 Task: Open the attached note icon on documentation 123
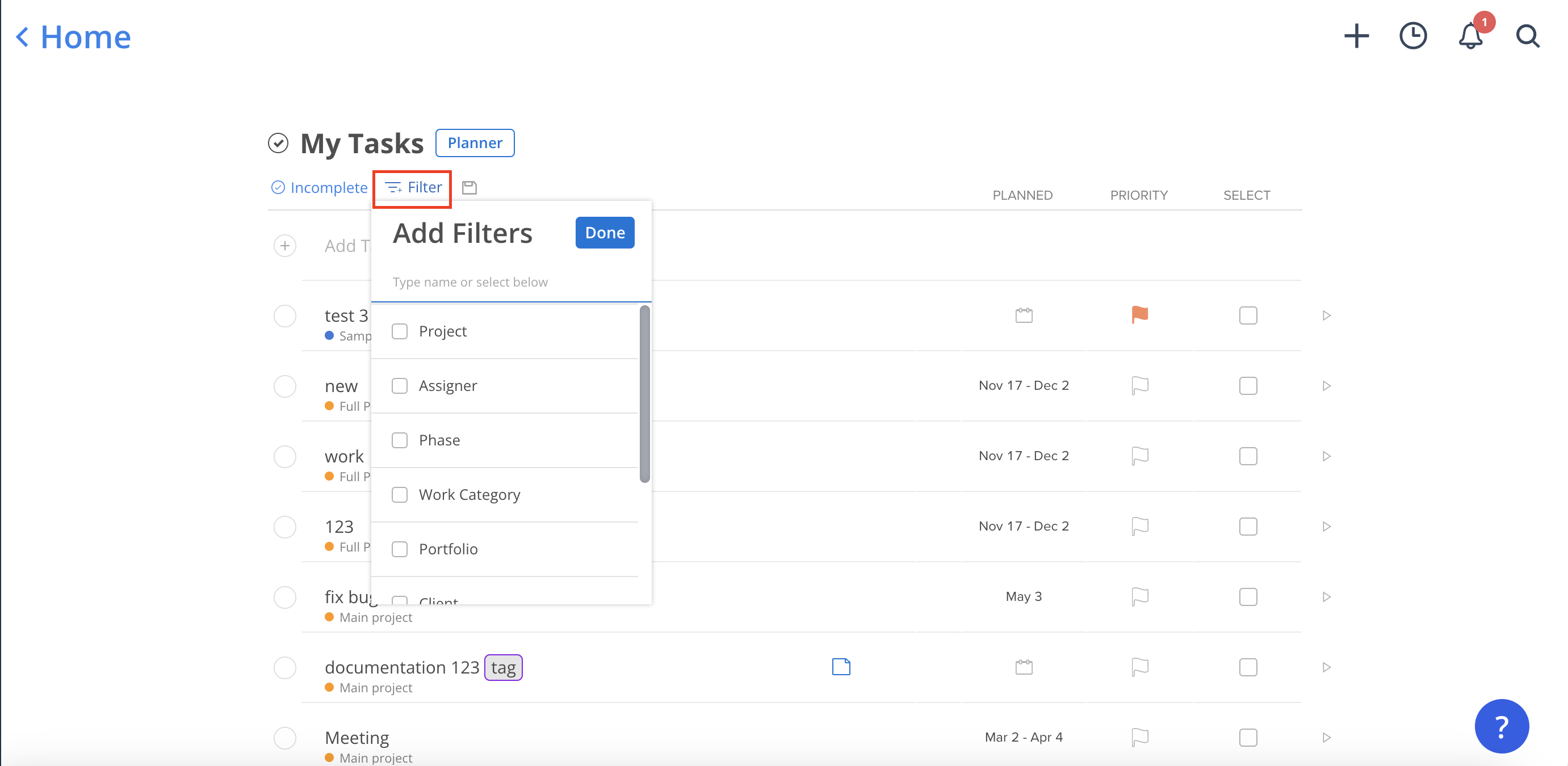[841, 667]
